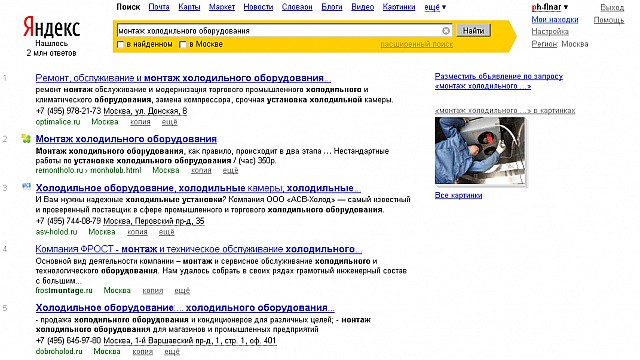Open the Новости service
640x360 pixels.
click(x=258, y=7)
